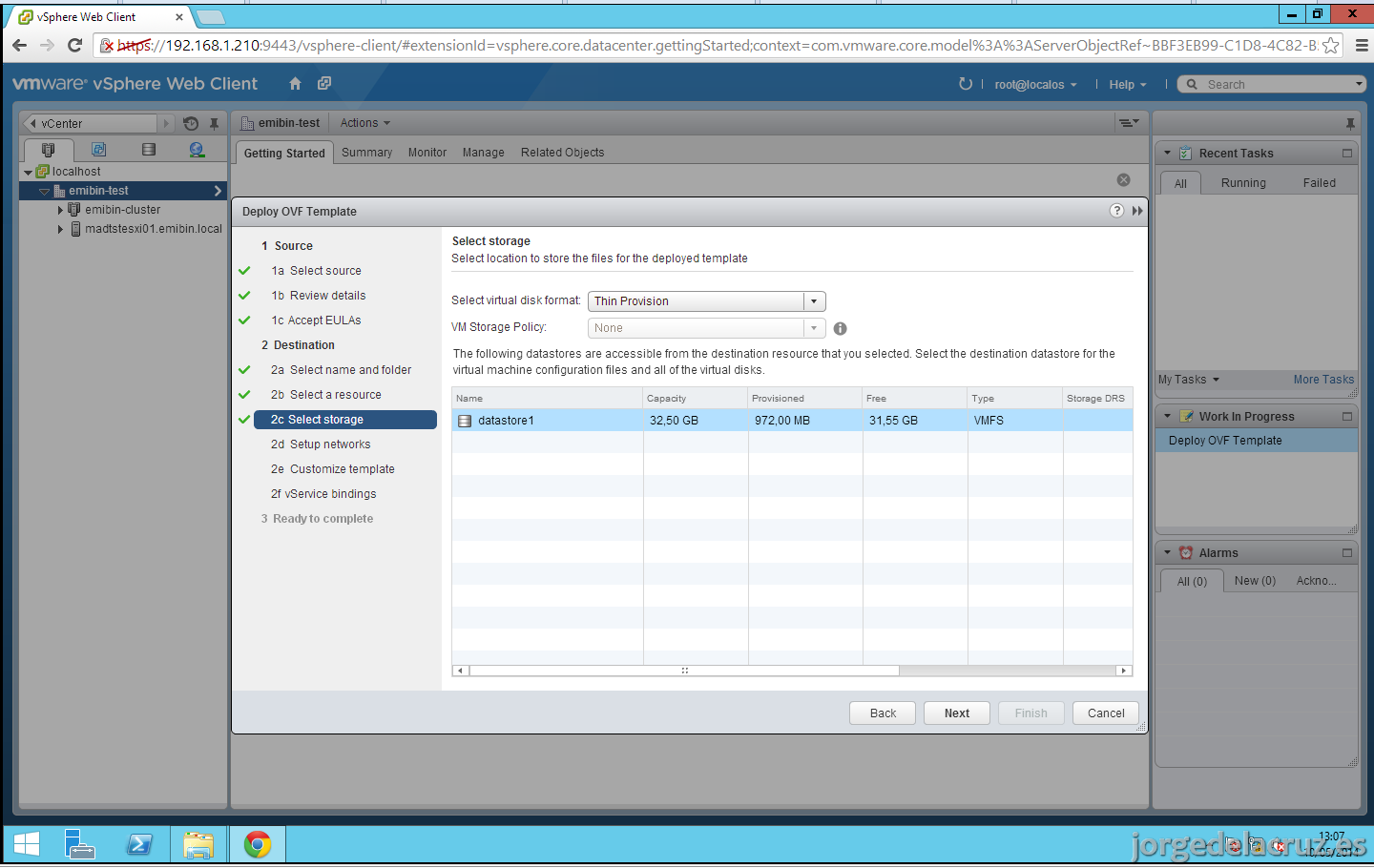Open the navigator history icon
1374x868 pixels.
(191, 123)
